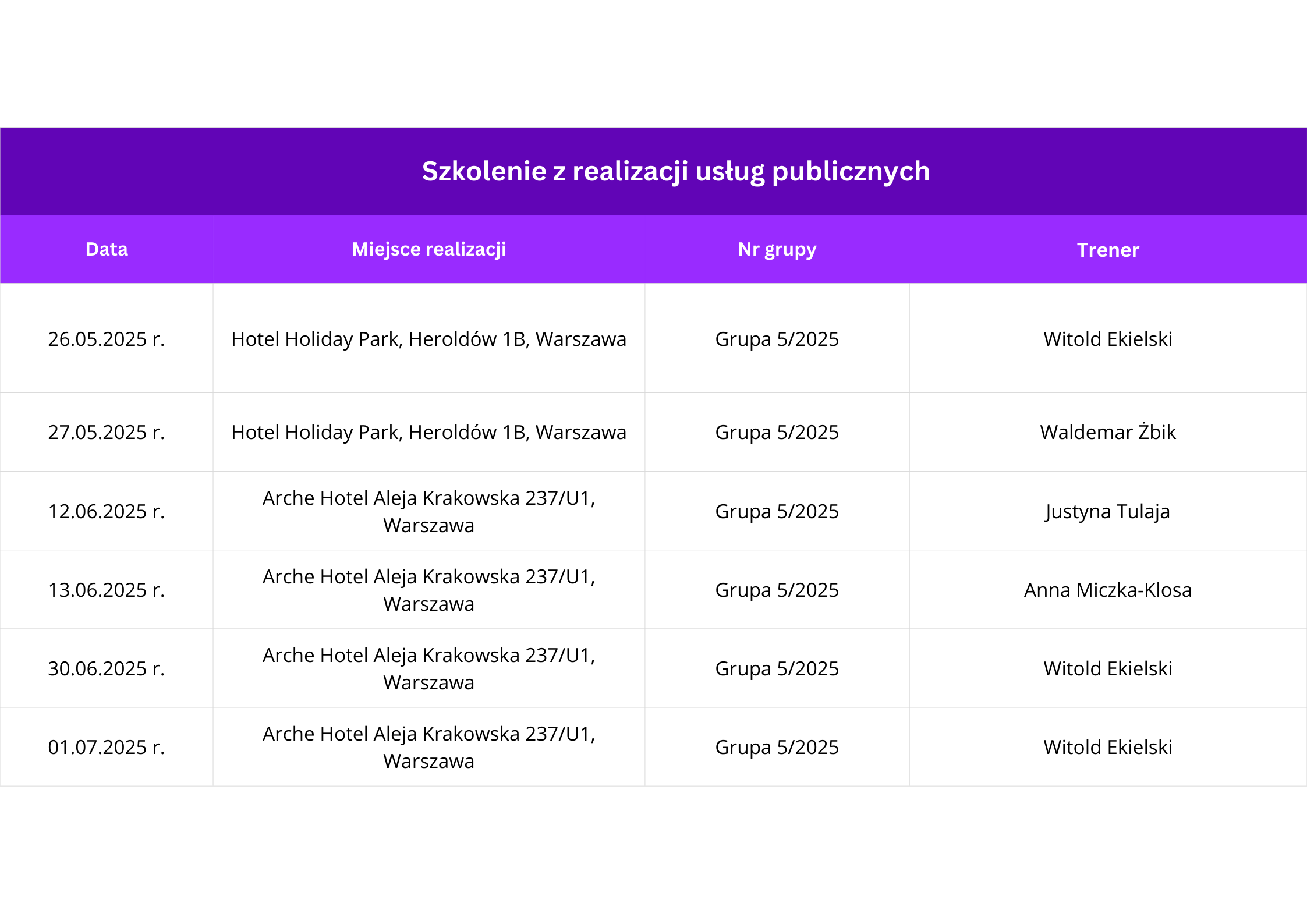Click the date cell '27.05.2025 r.'
Screen dimensions: 1307x924
pos(107,432)
